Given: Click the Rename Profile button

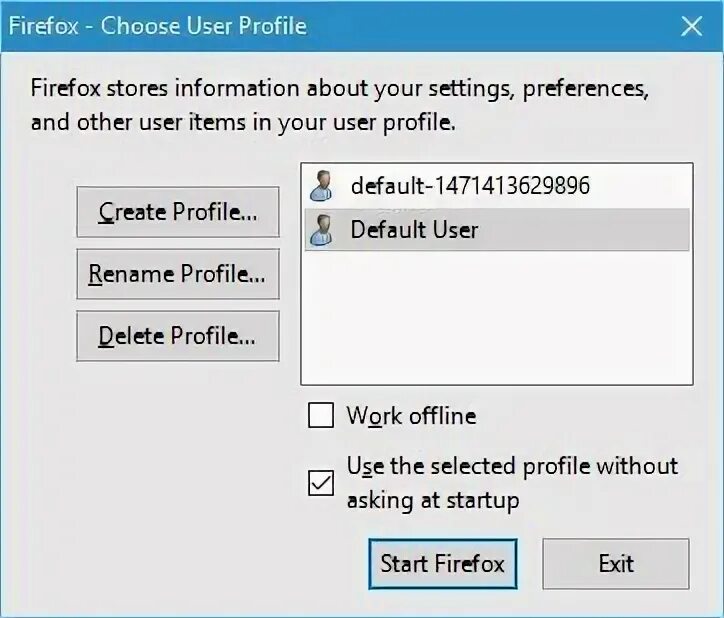Looking at the screenshot, I should (178, 274).
